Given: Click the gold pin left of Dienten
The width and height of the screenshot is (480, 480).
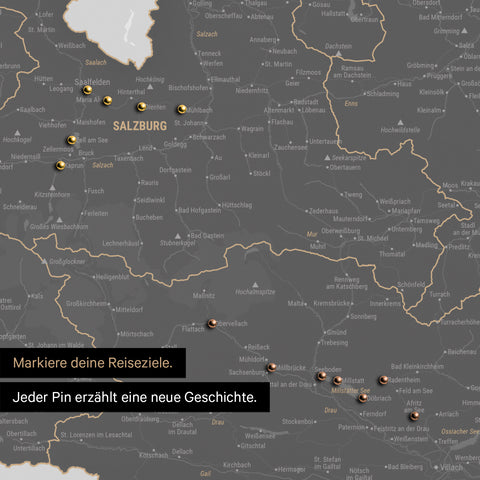Looking at the screenshot, I should (142, 106).
